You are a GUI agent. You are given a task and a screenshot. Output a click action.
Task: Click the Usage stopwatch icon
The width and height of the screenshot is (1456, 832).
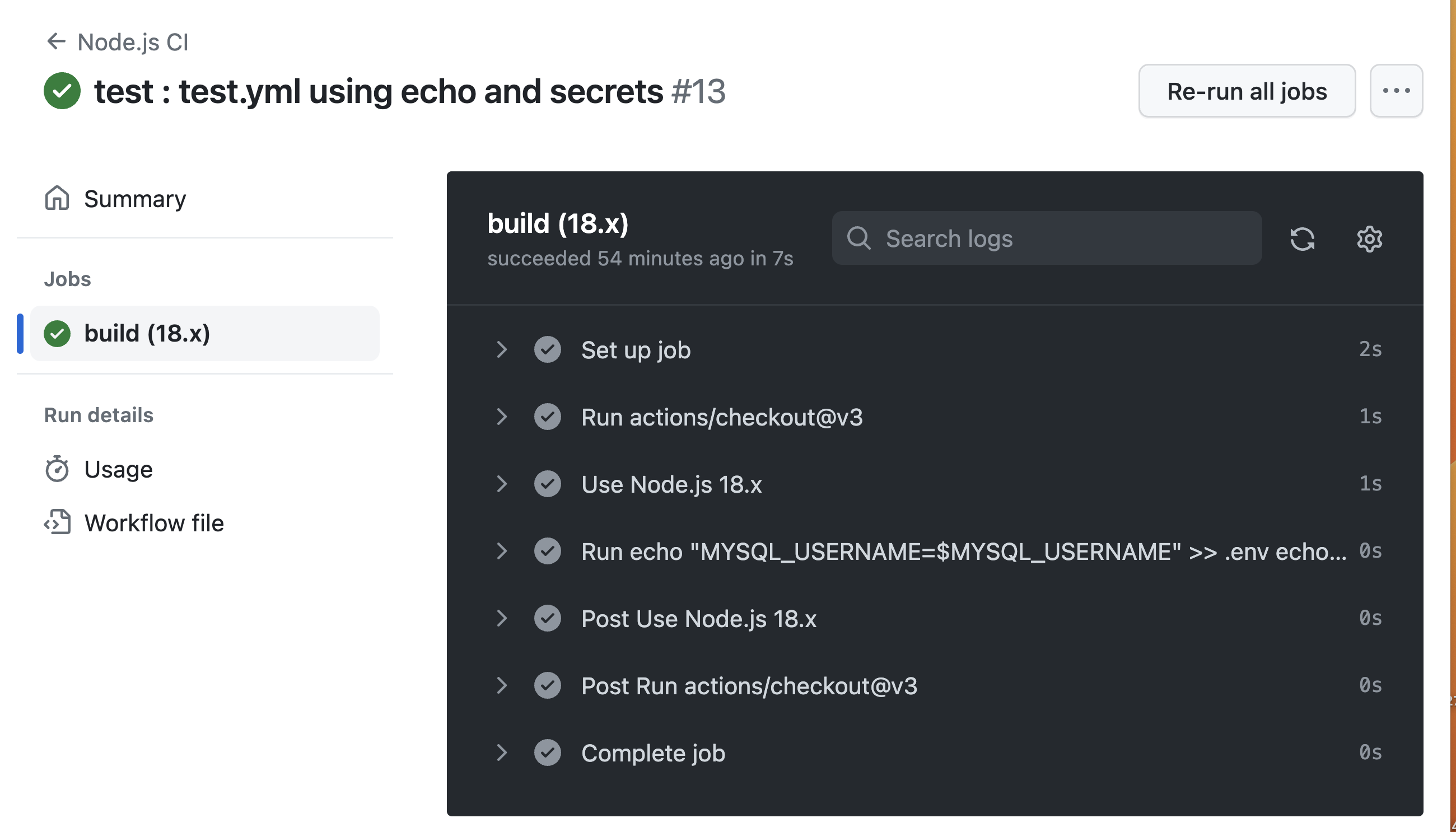pyautogui.click(x=57, y=469)
